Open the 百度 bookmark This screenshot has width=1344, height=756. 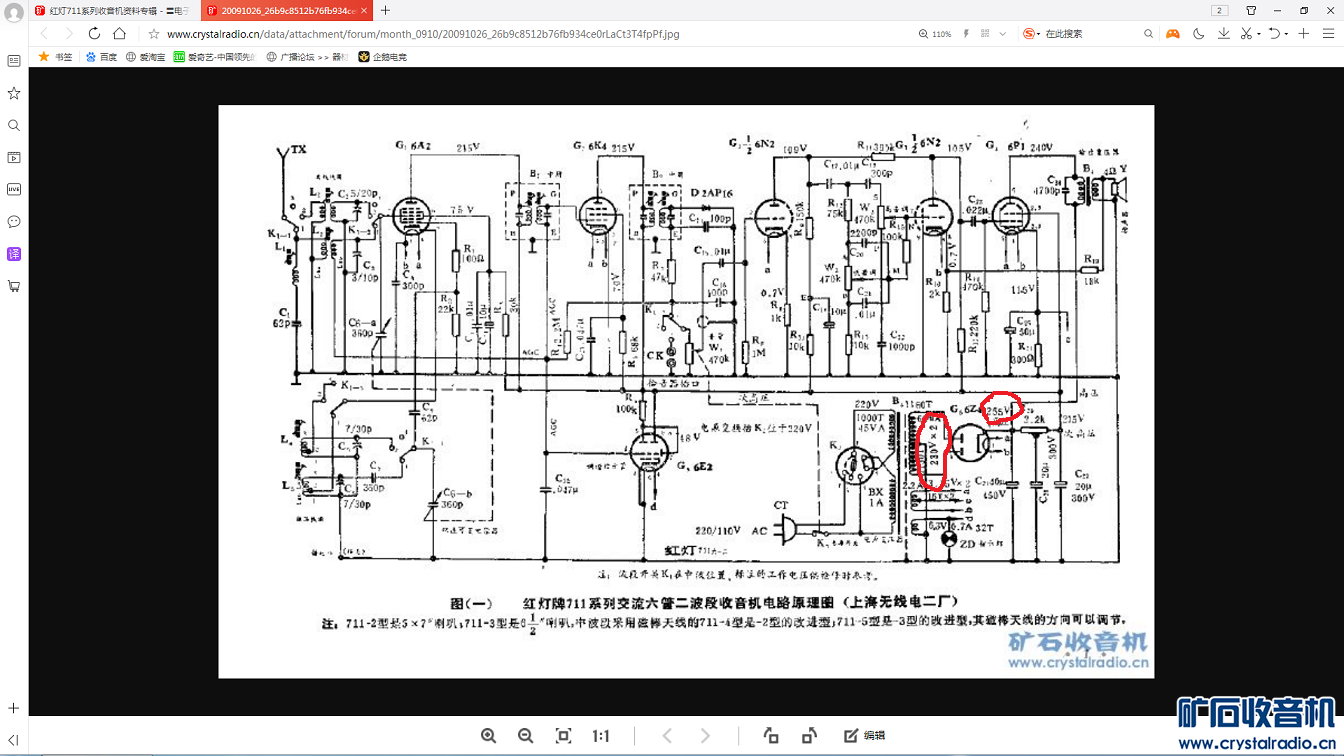tap(101, 57)
